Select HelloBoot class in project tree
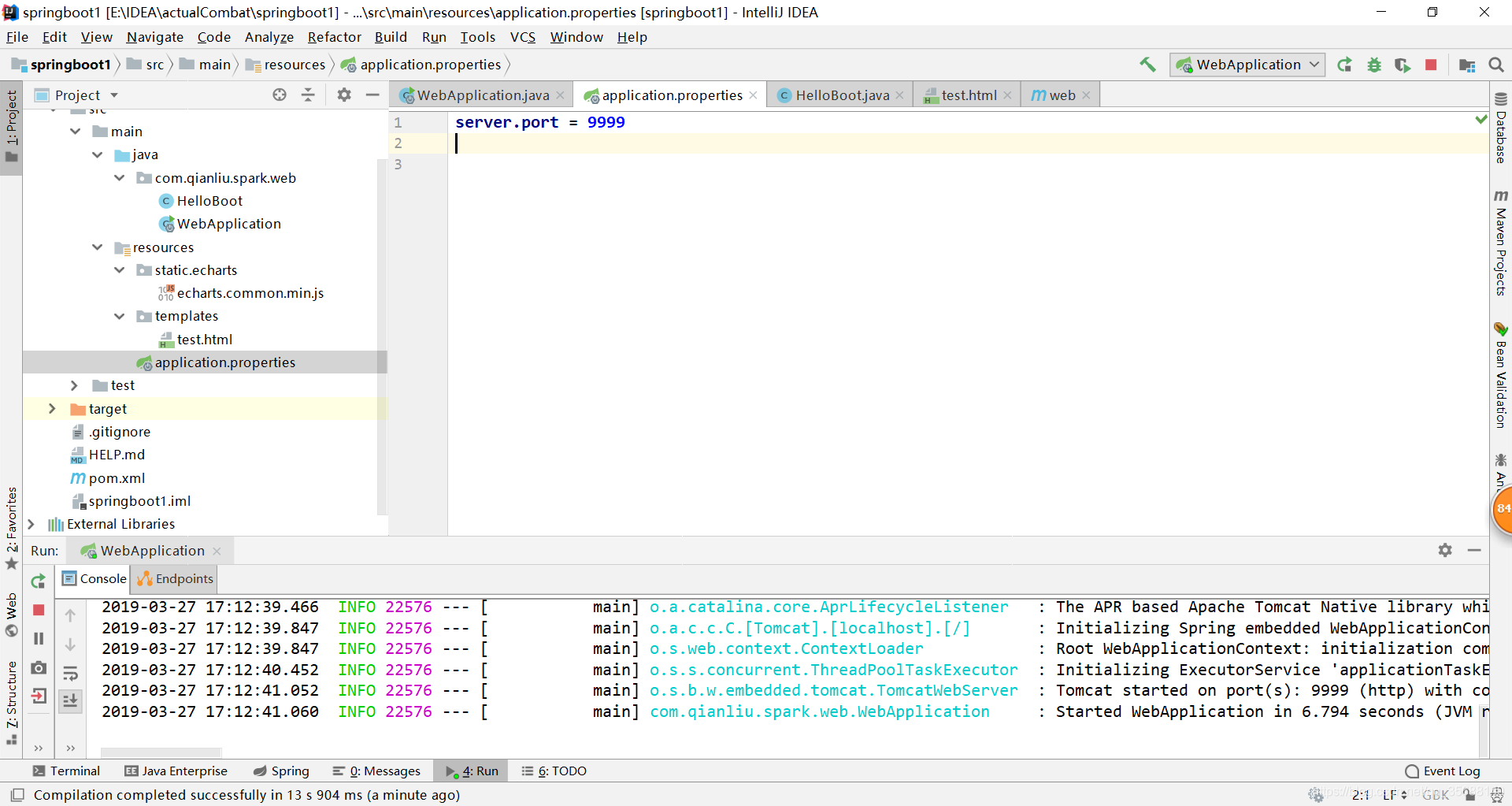1512x806 pixels. (209, 201)
